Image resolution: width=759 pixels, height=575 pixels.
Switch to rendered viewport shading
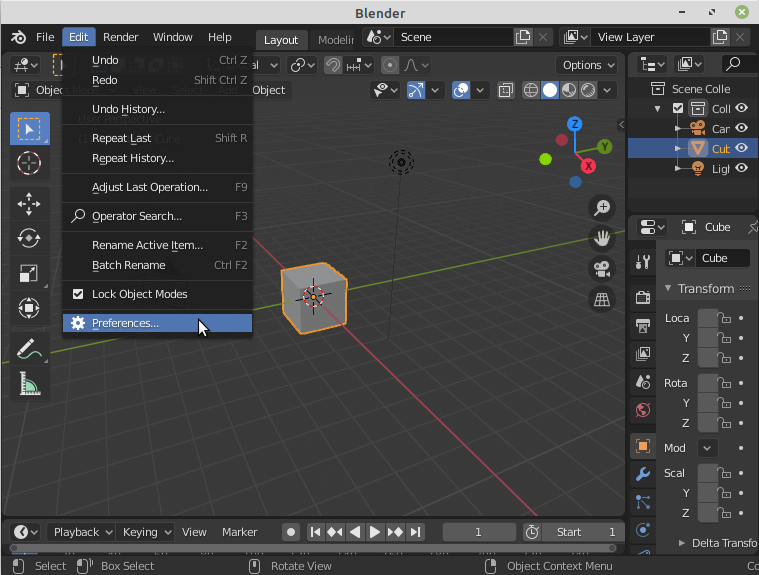[x=588, y=90]
